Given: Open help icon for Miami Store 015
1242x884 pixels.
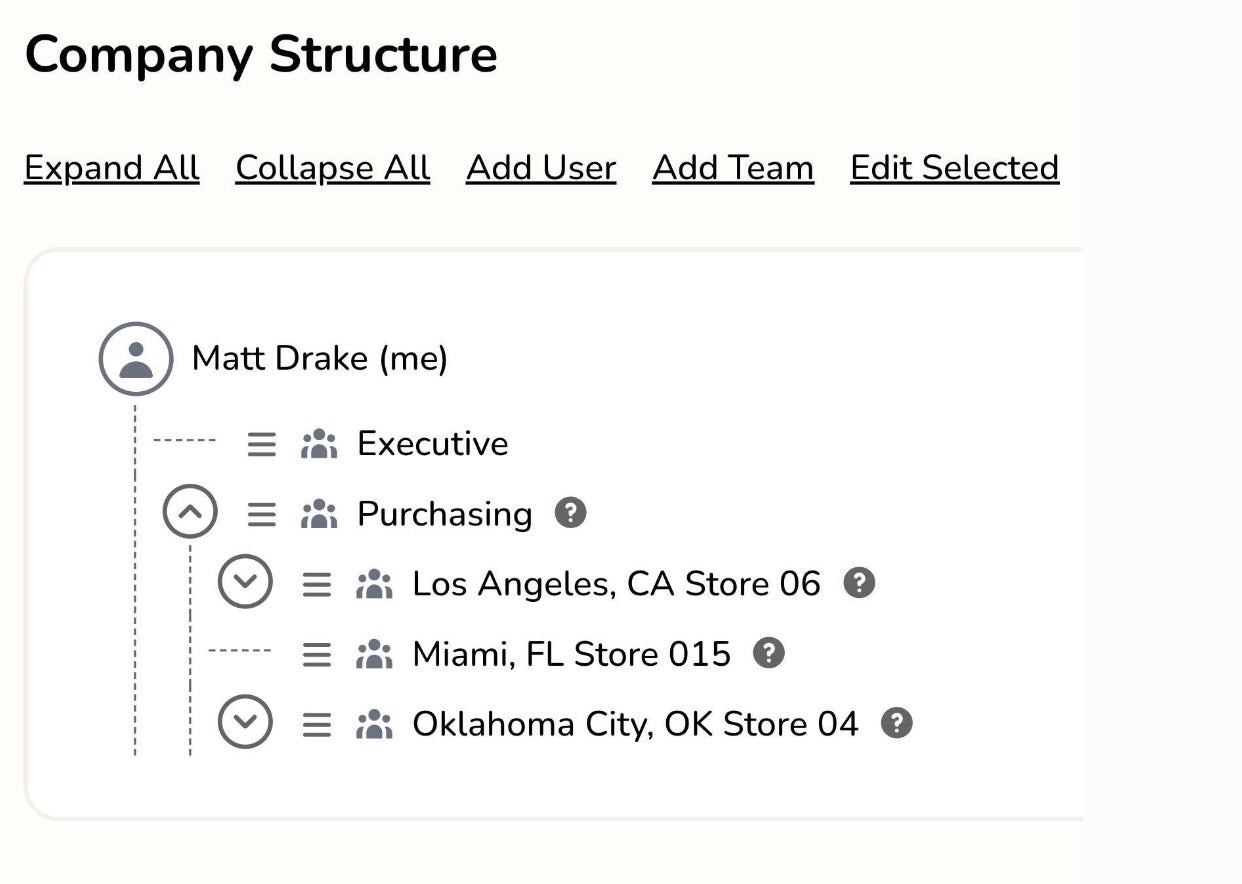Looking at the screenshot, I should pyautogui.click(x=768, y=653).
